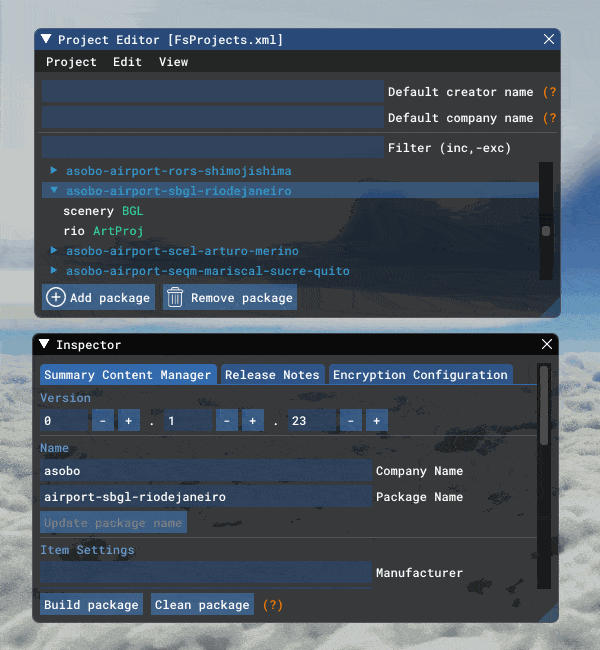Click the minor version field showing 1
This screenshot has height=650, width=600.
point(188,421)
